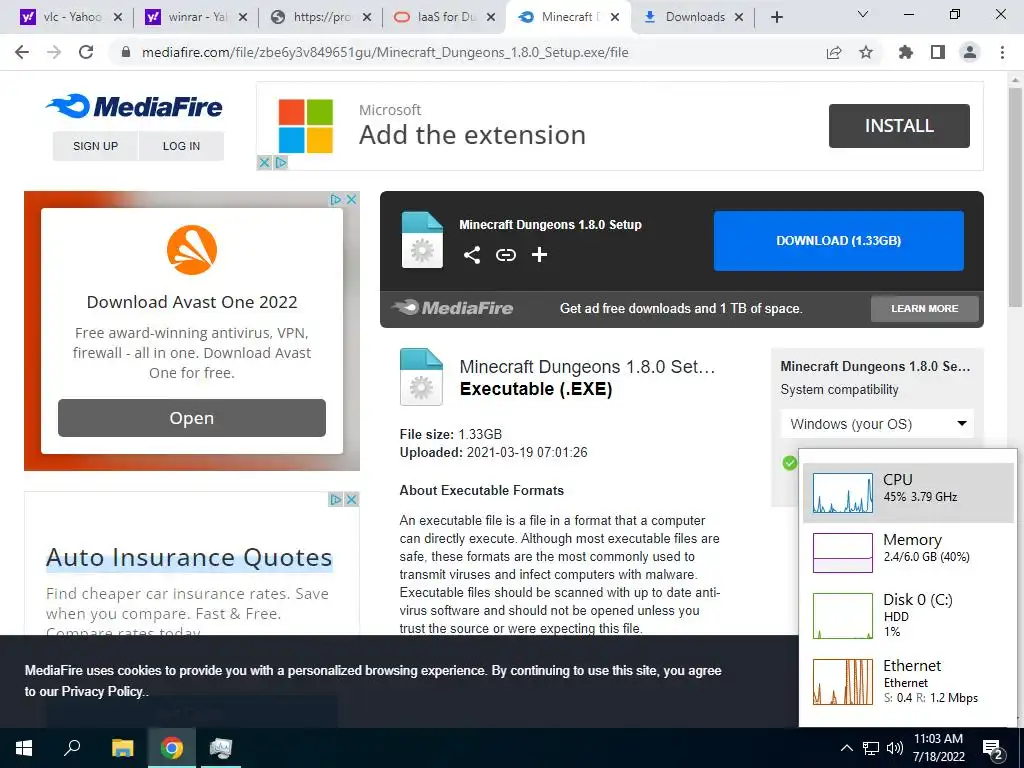Close the Microsoft banner ad X icon
Screen dimensions: 1024x768
264,162
